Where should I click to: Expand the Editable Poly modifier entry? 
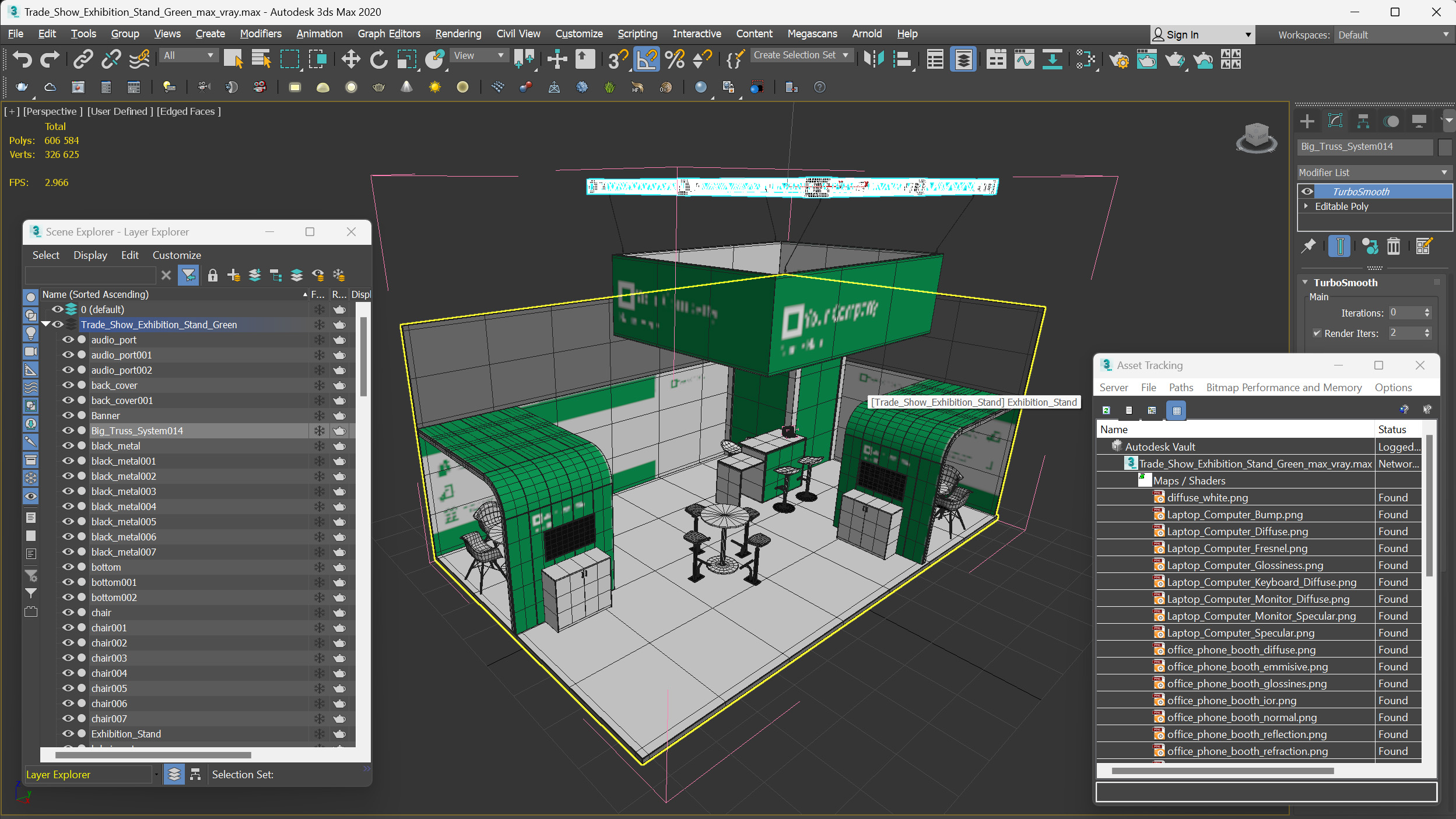pos(1306,206)
